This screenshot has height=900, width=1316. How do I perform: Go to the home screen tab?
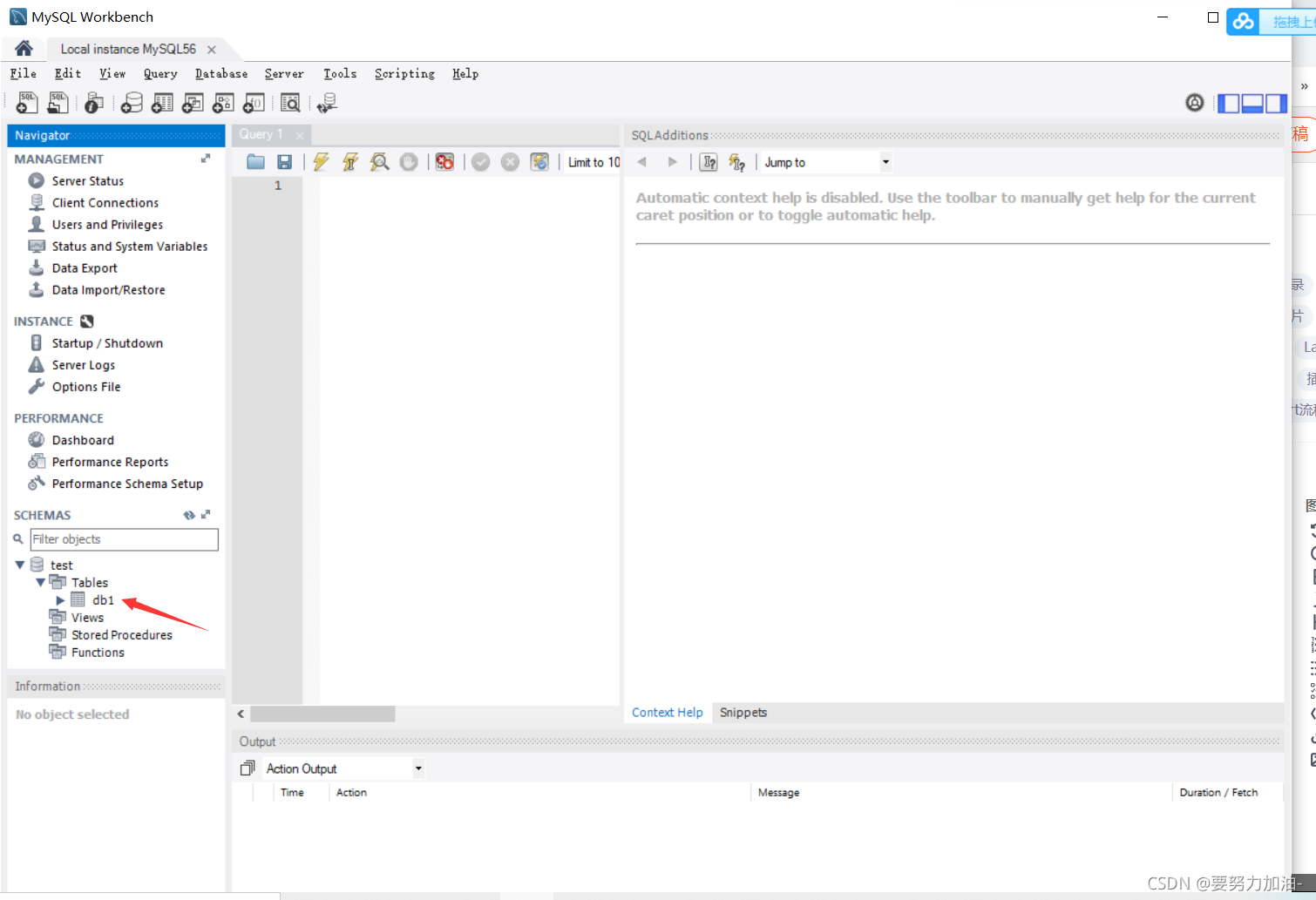[24, 49]
